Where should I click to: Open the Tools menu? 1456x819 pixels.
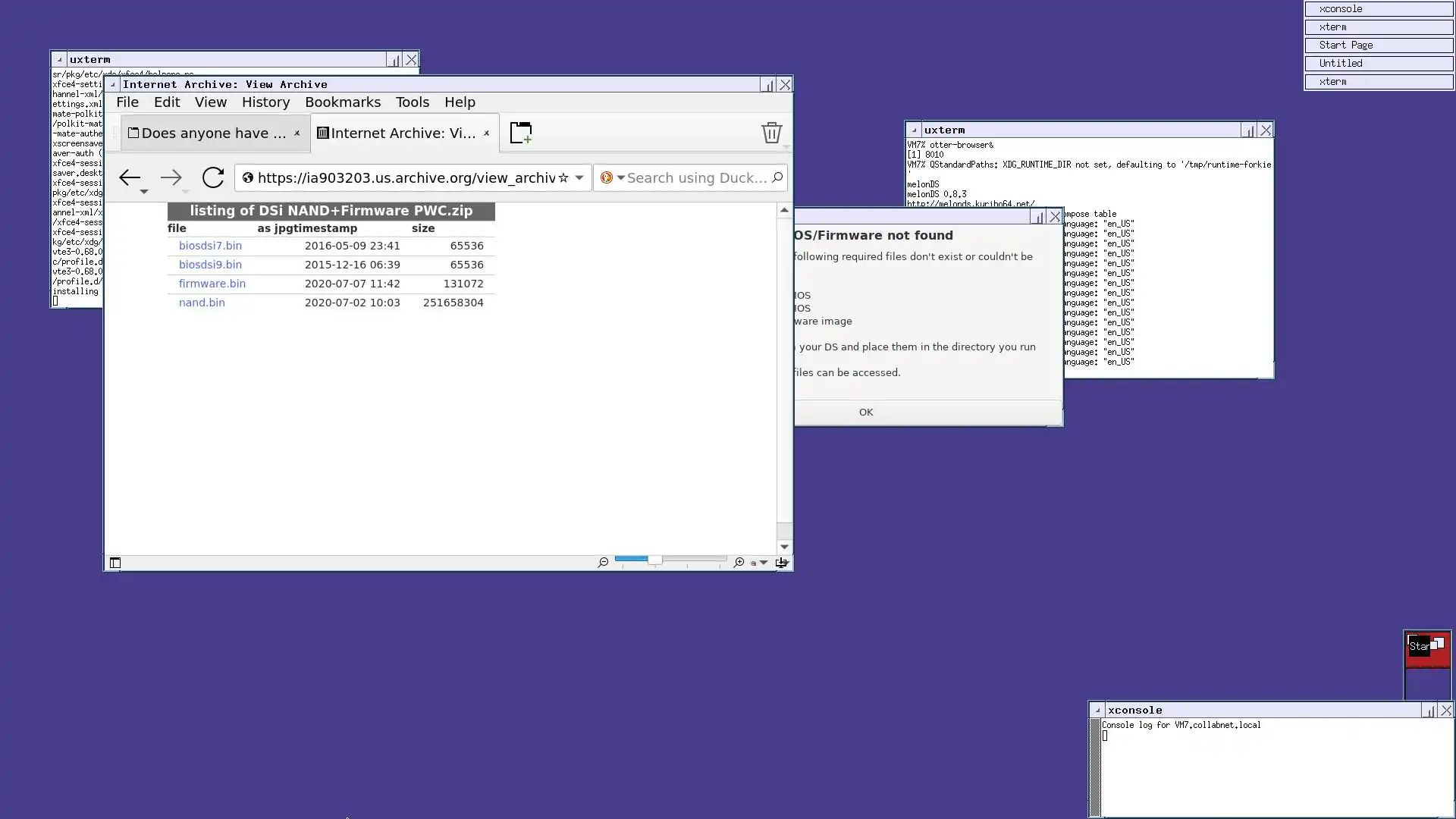coord(412,102)
